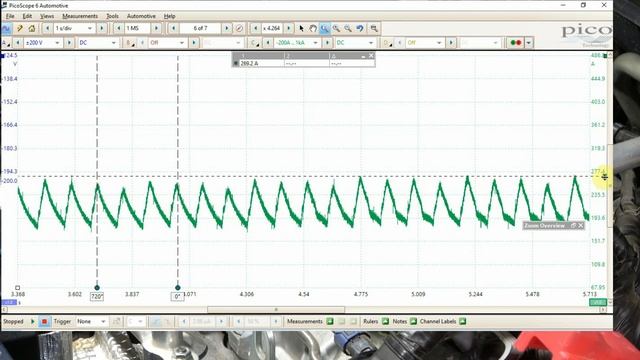Step Channel A range down
Viewport: 640px width, 360px height.
coord(18,43)
